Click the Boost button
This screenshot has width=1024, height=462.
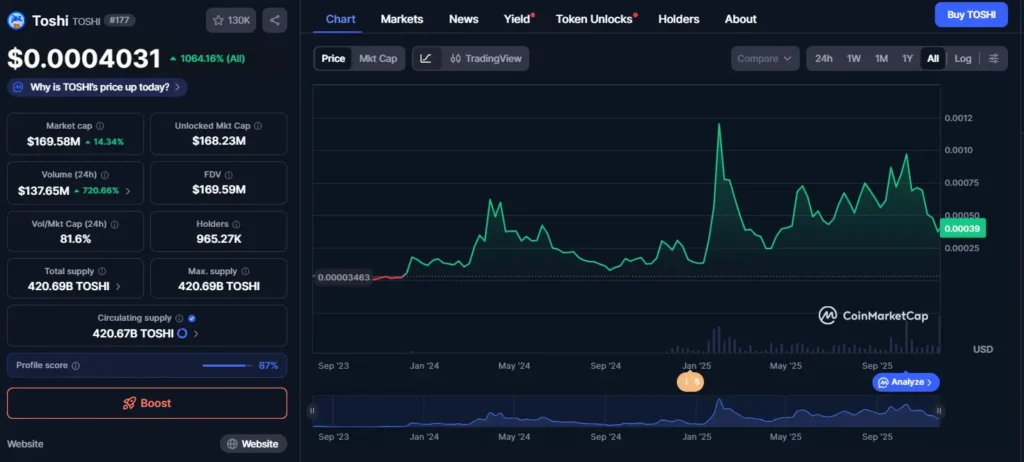147,403
